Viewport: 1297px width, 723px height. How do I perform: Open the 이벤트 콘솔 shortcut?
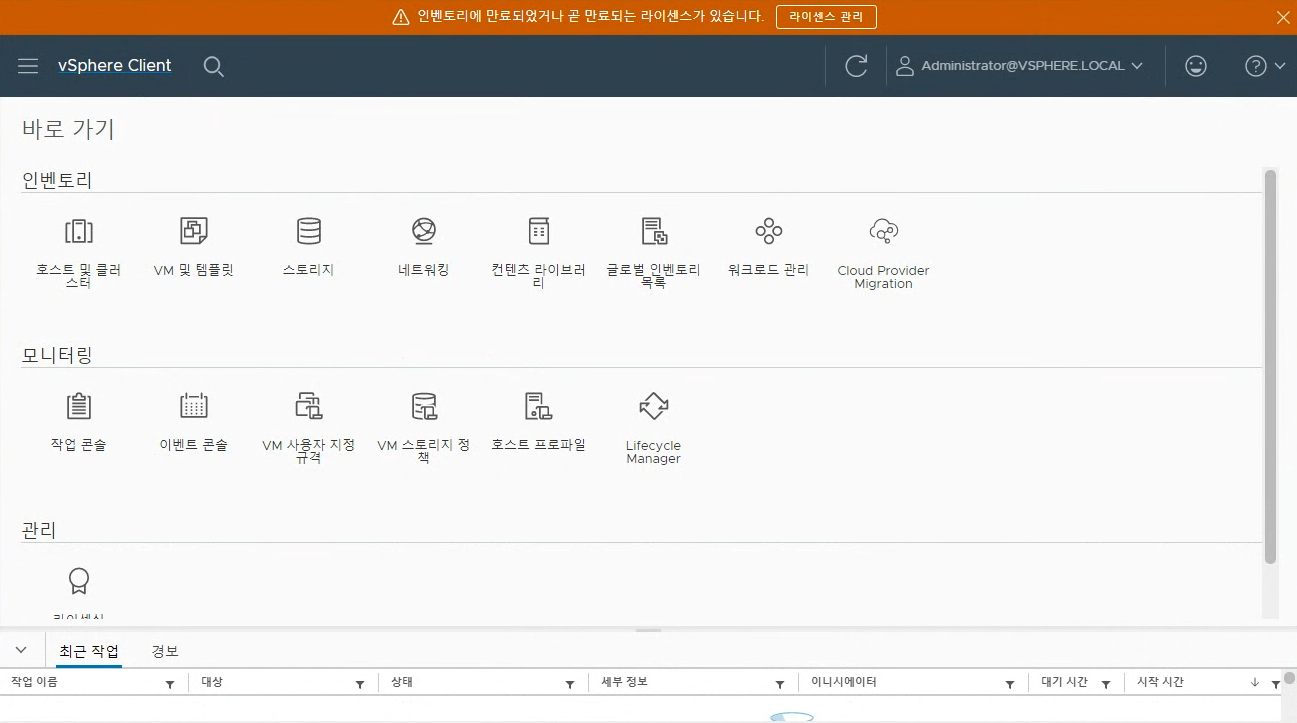194,422
